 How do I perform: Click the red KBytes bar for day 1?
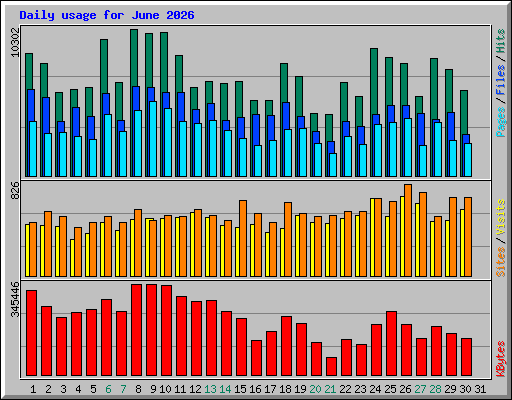coord(31,333)
